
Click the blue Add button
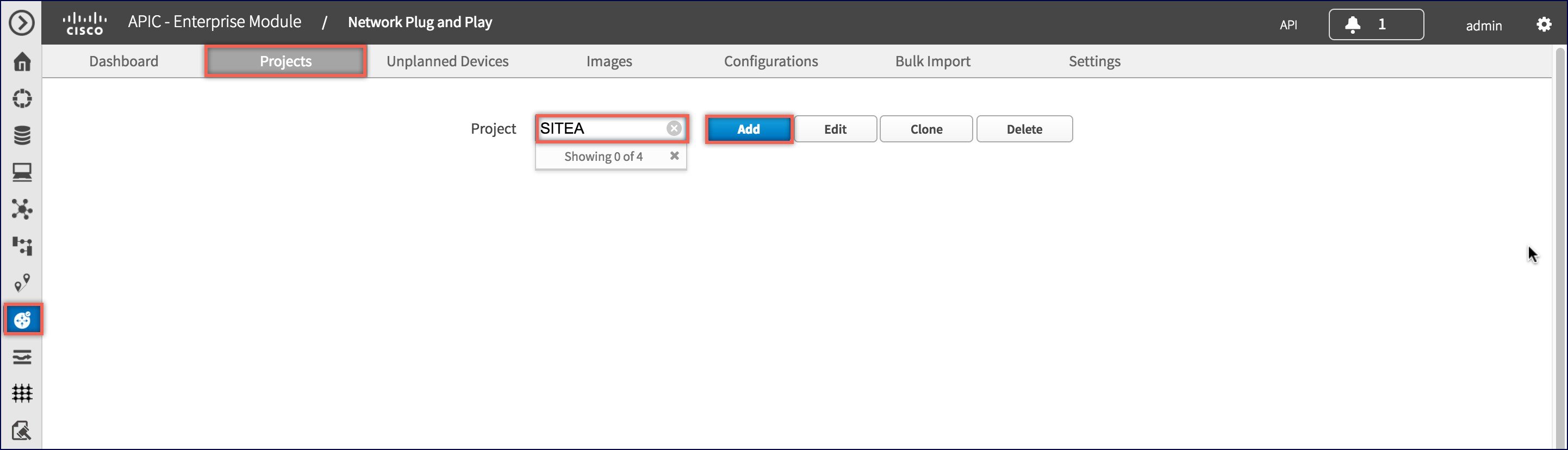pos(749,129)
